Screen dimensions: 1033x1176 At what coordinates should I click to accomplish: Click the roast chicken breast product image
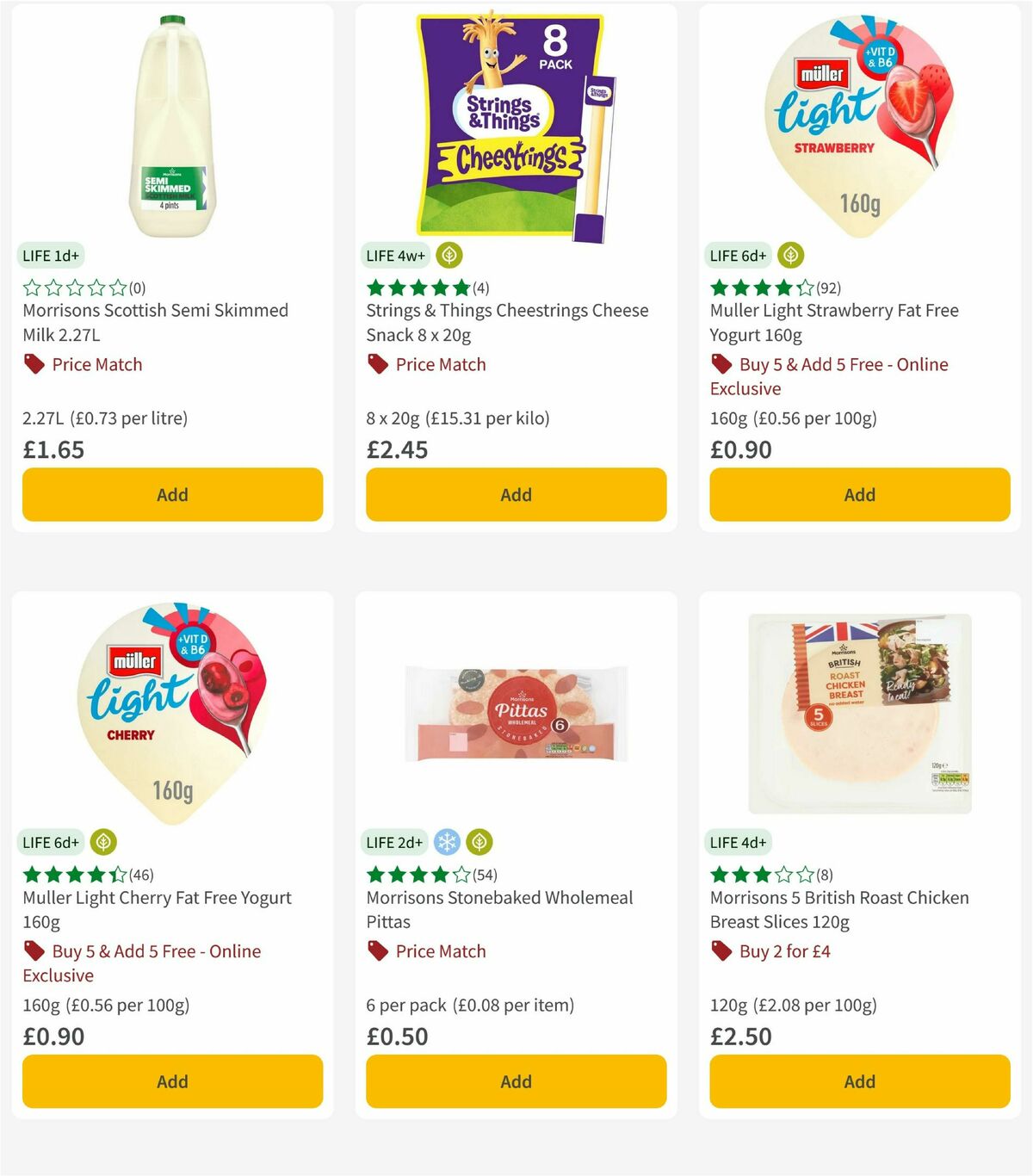pos(858,713)
